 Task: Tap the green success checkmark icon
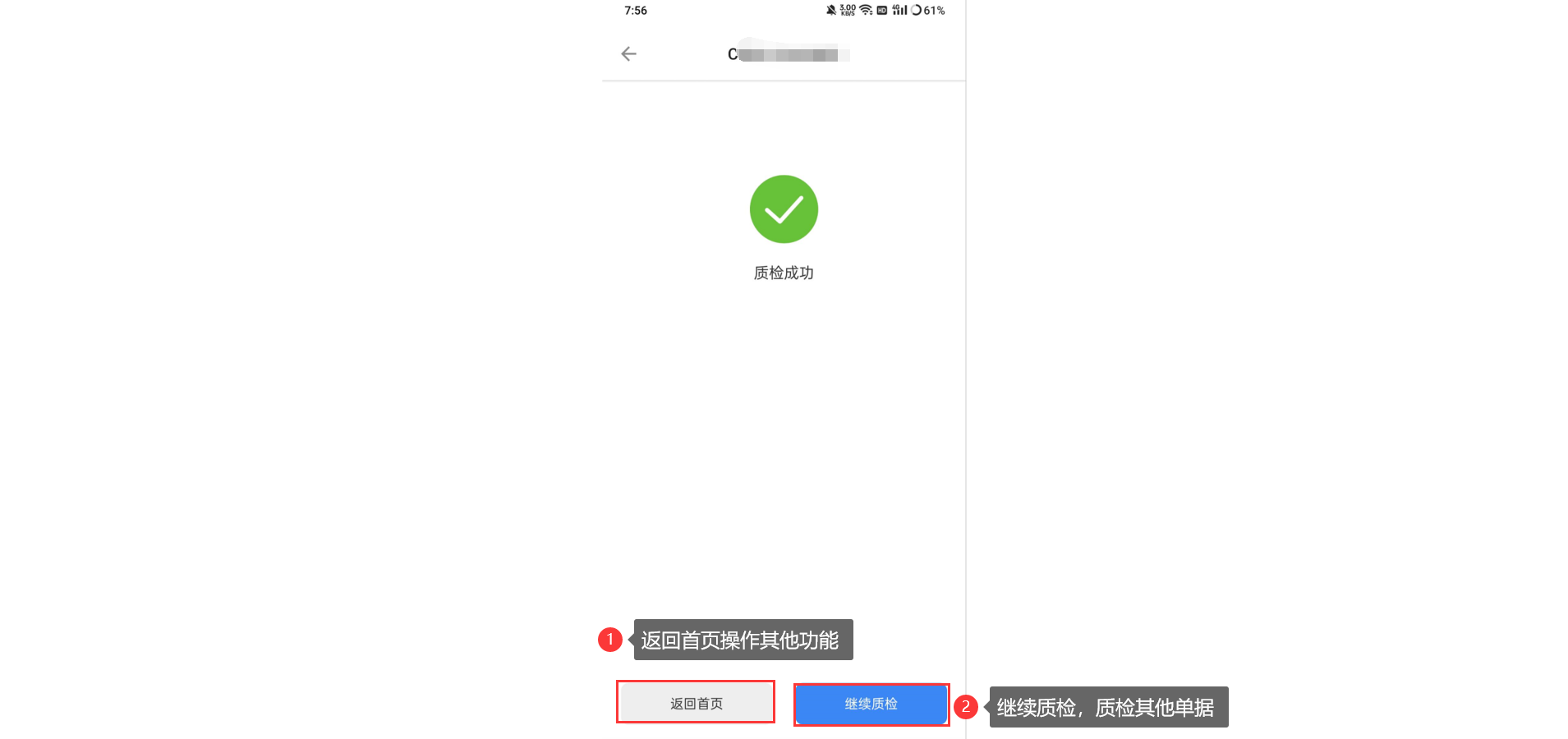[x=784, y=209]
